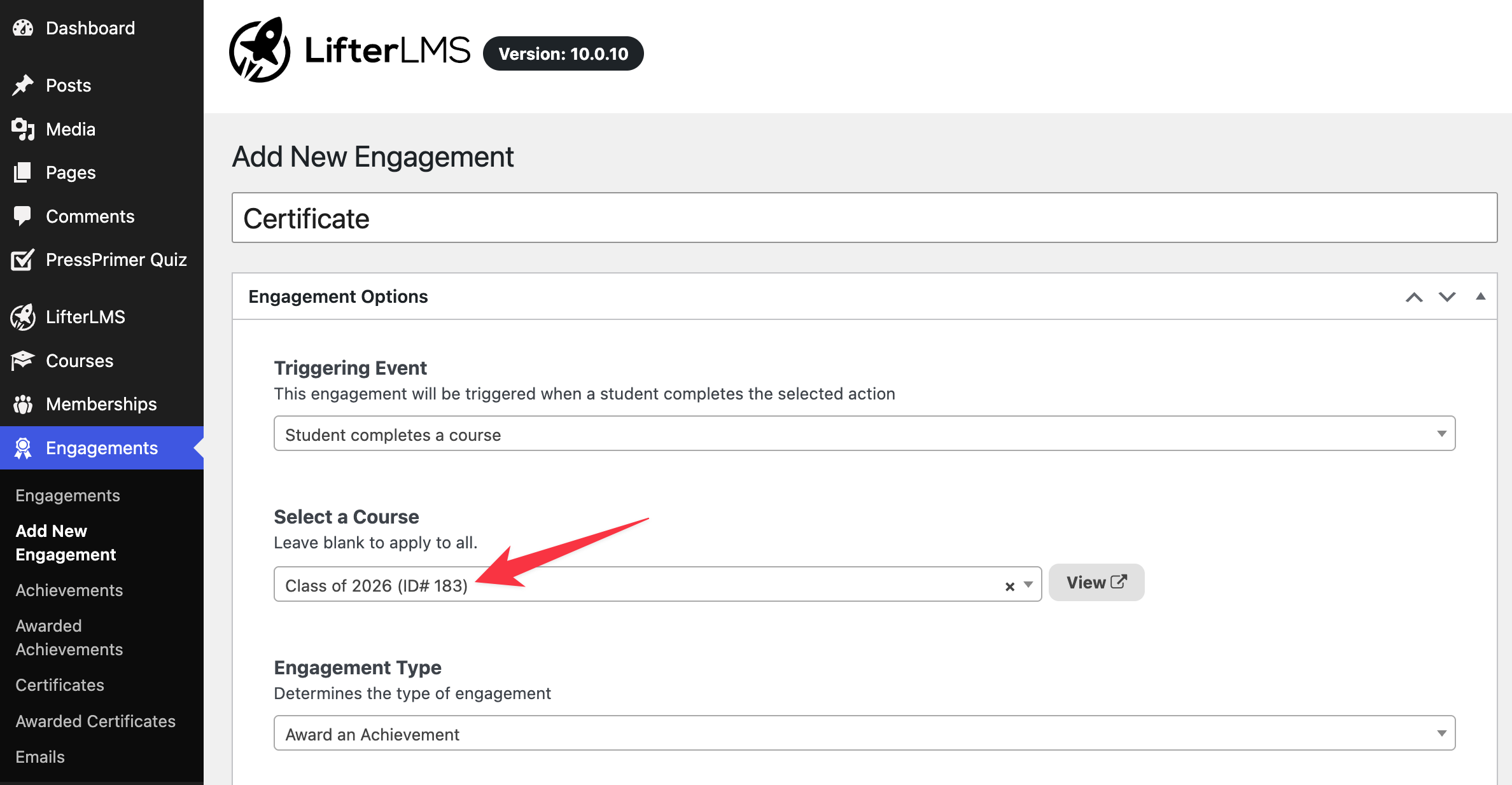
Task: Open Pages menu item
Action: point(102,172)
